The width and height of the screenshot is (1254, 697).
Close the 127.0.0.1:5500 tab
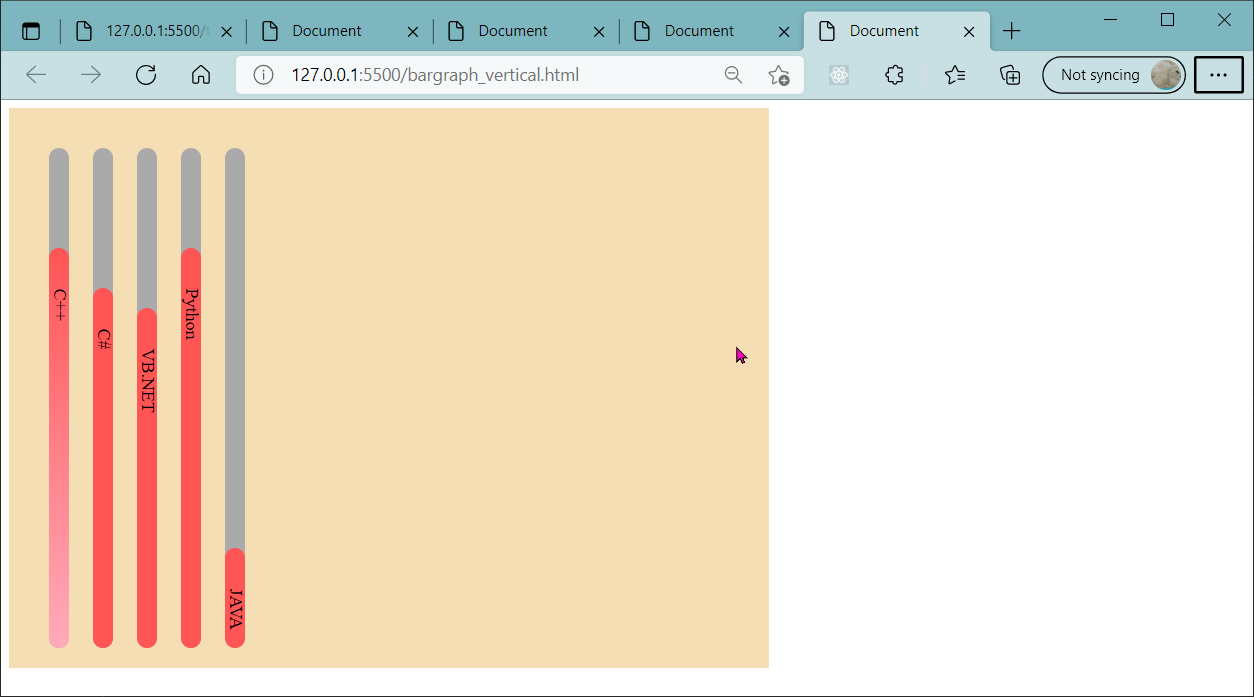(227, 32)
